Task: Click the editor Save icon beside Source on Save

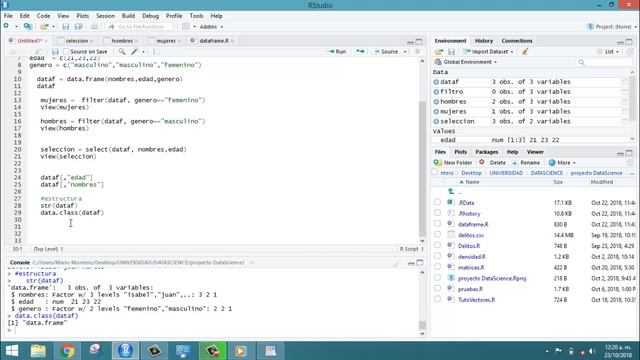Action: (55, 52)
